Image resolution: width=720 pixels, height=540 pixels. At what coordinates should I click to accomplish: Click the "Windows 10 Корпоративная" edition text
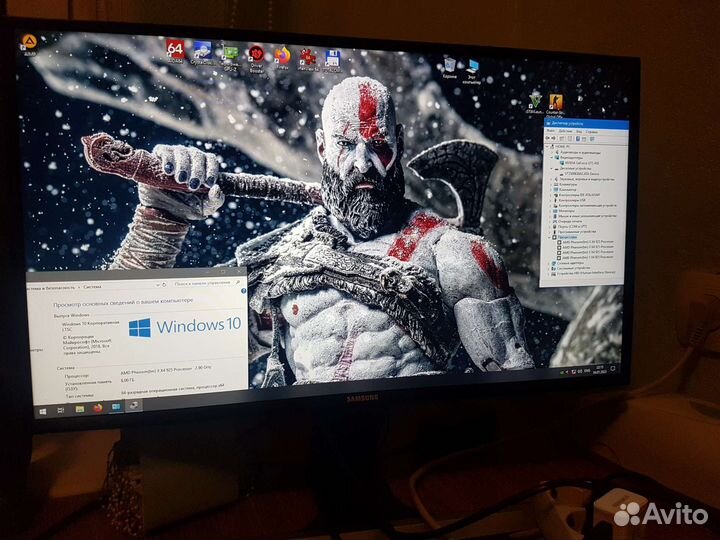click(90, 323)
